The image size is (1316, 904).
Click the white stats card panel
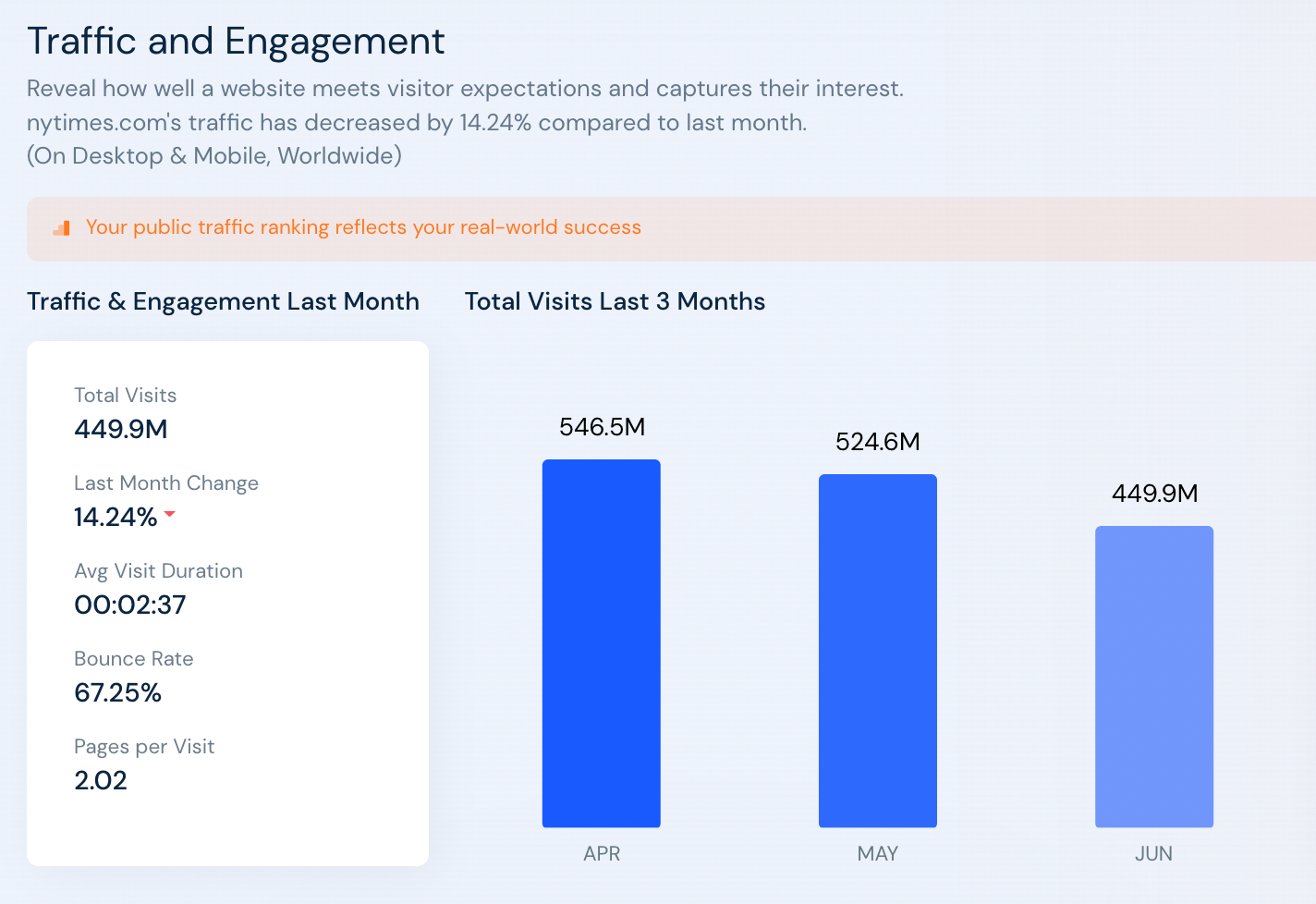click(x=227, y=603)
